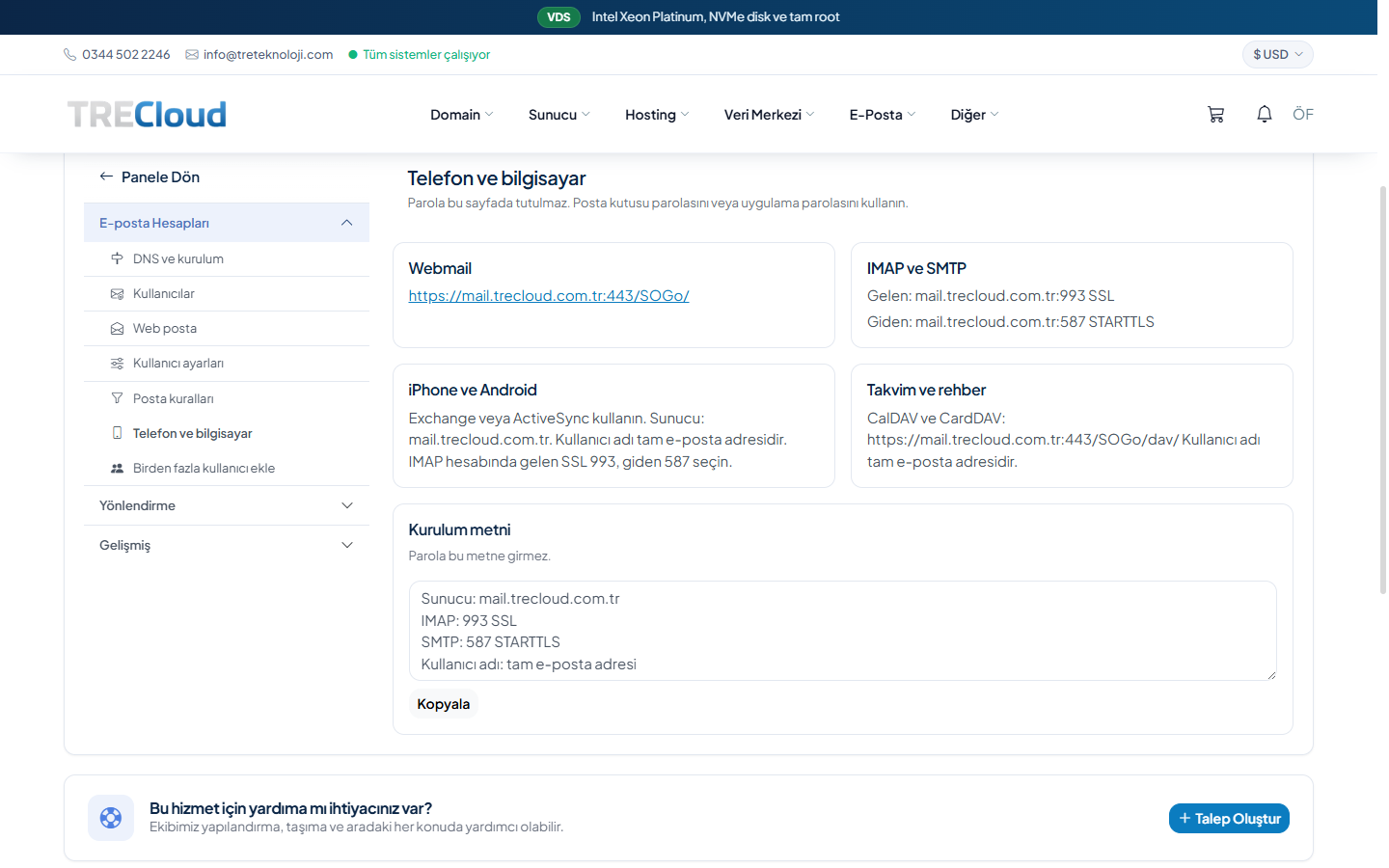Screen dimensions: 1389x868
Task: Click the Kullanıcılar mailbox icon
Action: click(117, 293)
